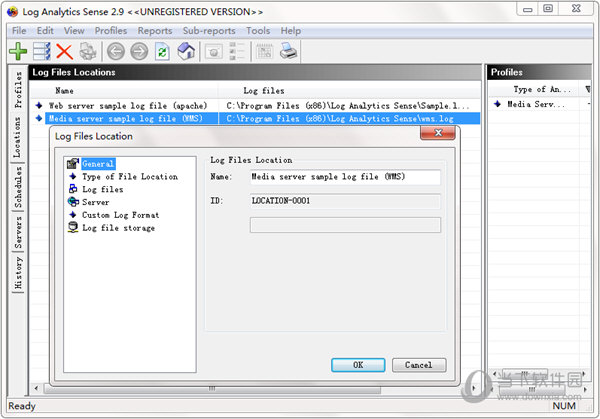Viewport: 600px width, 419px height.
Task: Open the Help menu
Action: point(290,31)
